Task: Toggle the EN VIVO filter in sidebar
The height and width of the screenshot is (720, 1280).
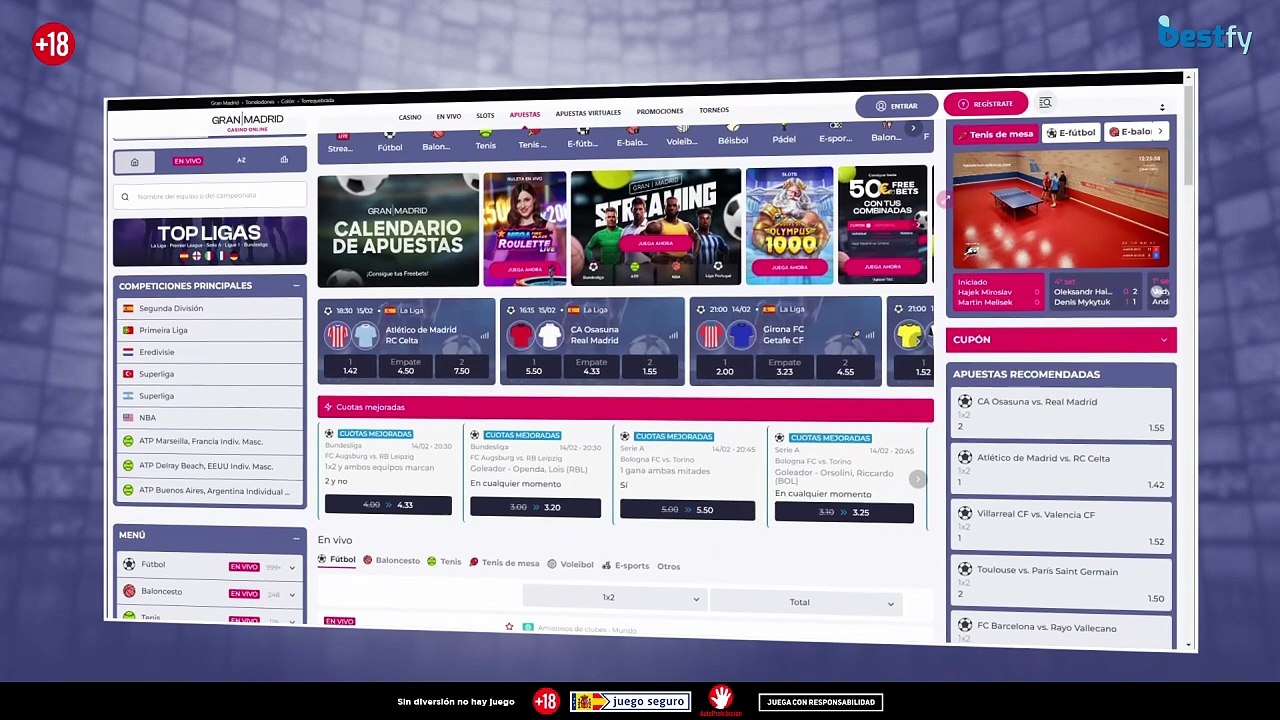Action: tap(188, 161)
